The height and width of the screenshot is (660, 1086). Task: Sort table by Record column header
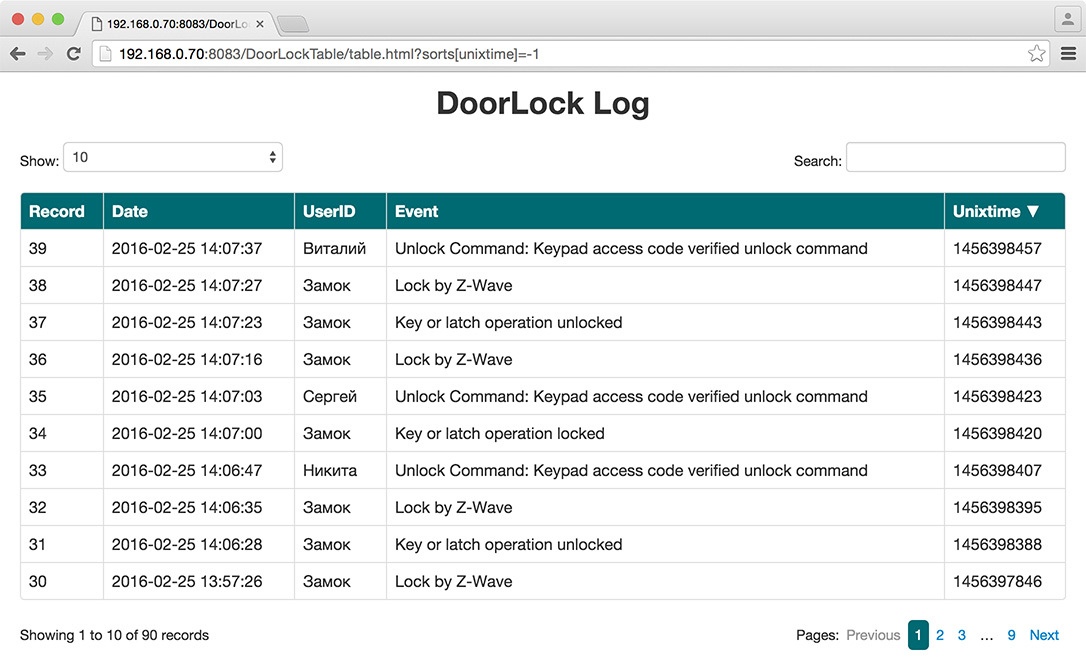pyautogui.click(x=57, y=211)
